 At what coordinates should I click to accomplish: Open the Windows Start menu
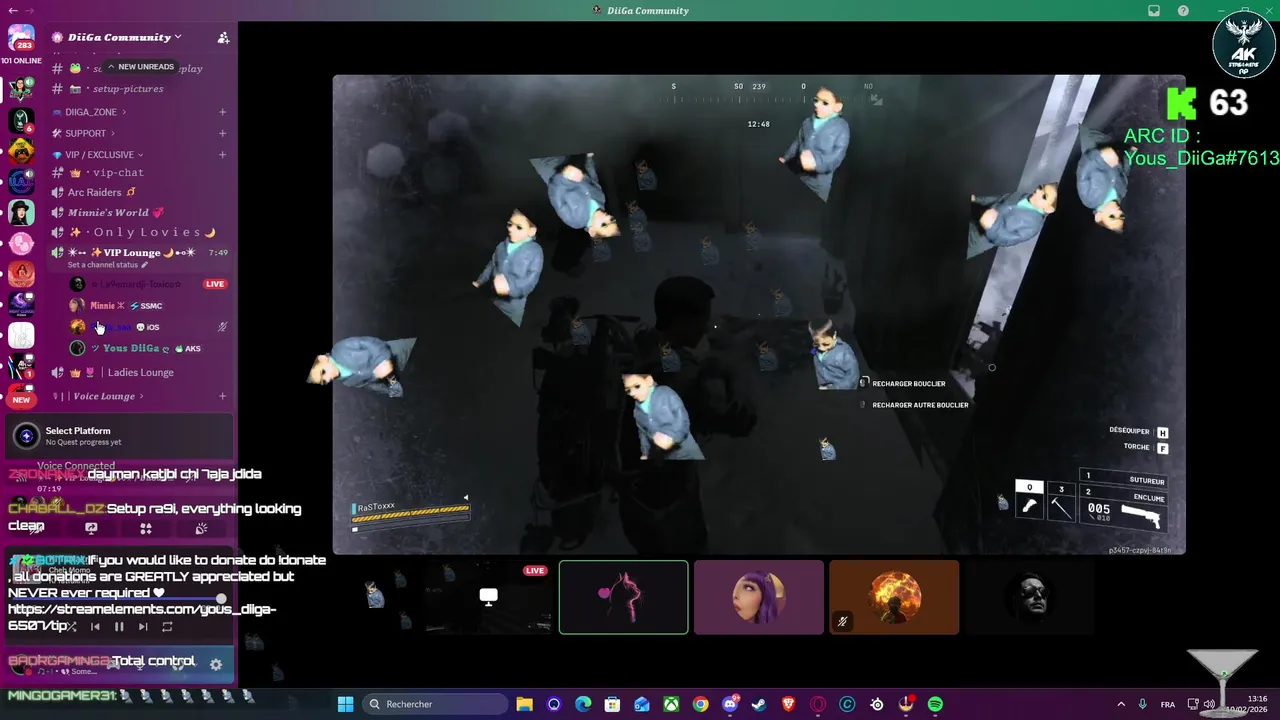(345, 704)
